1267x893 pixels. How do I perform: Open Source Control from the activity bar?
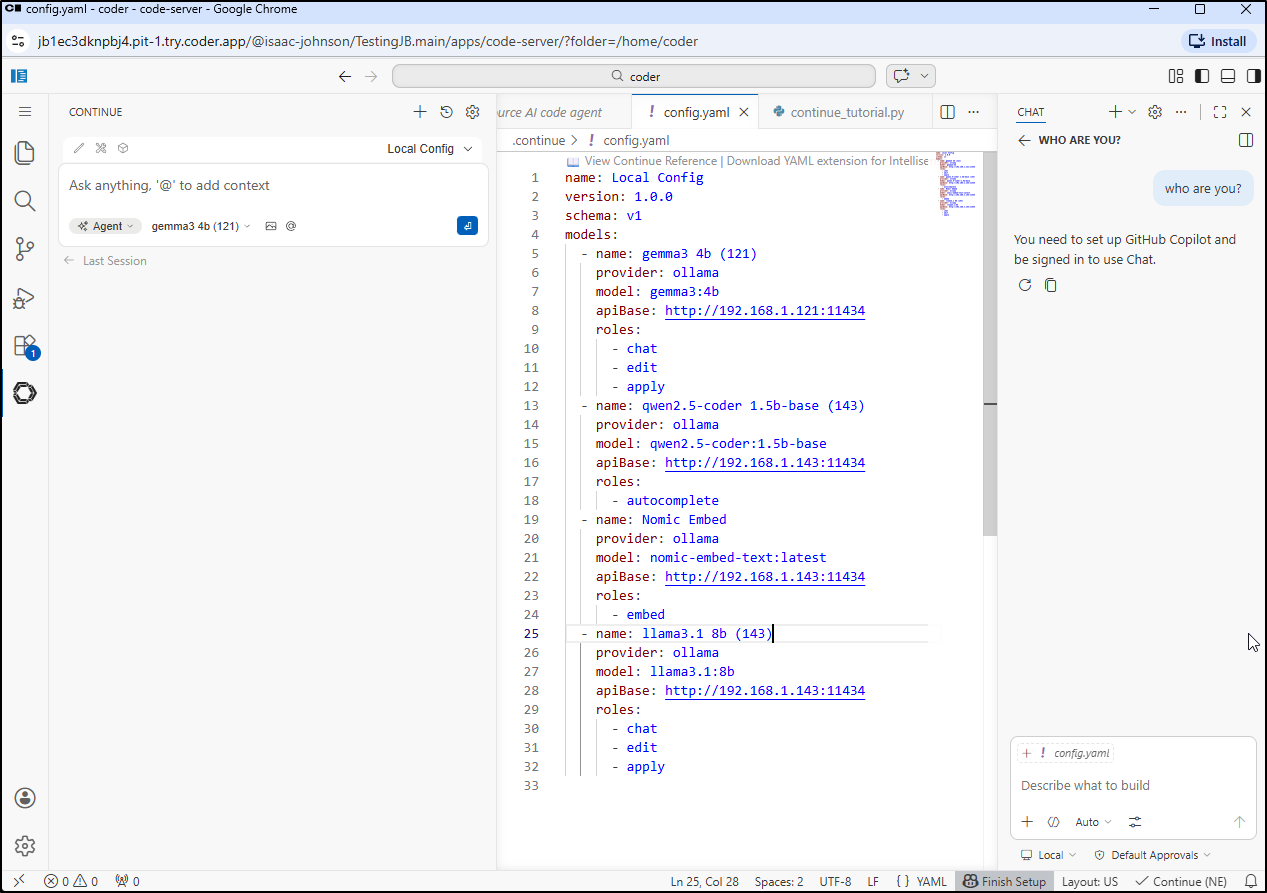24,249
